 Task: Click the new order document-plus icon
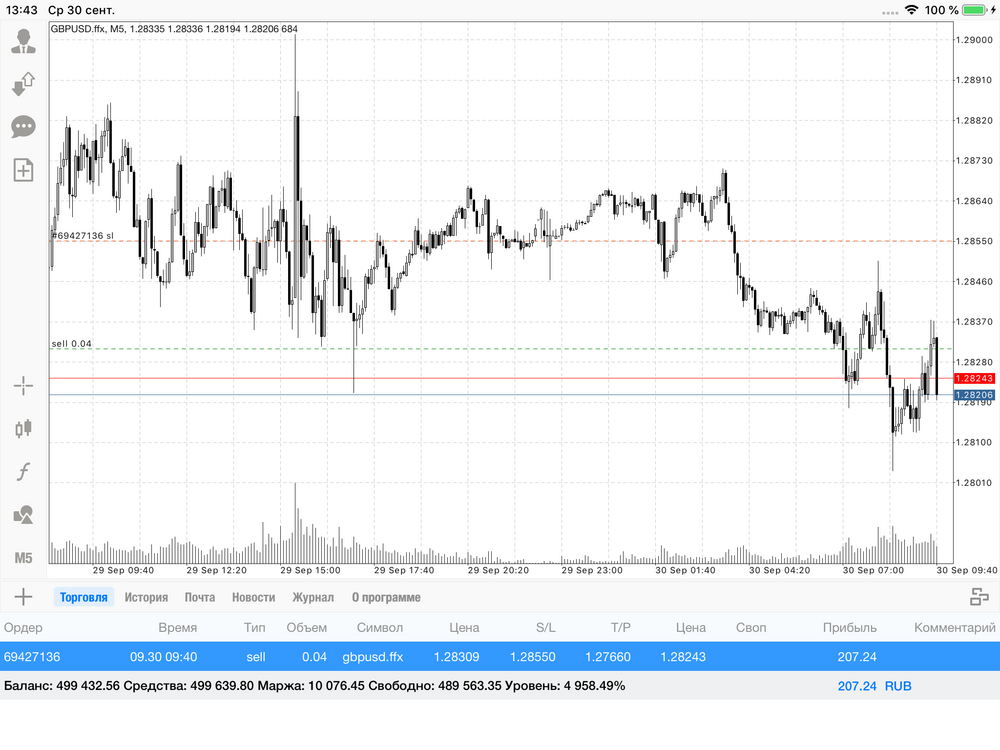click(24, 170)
